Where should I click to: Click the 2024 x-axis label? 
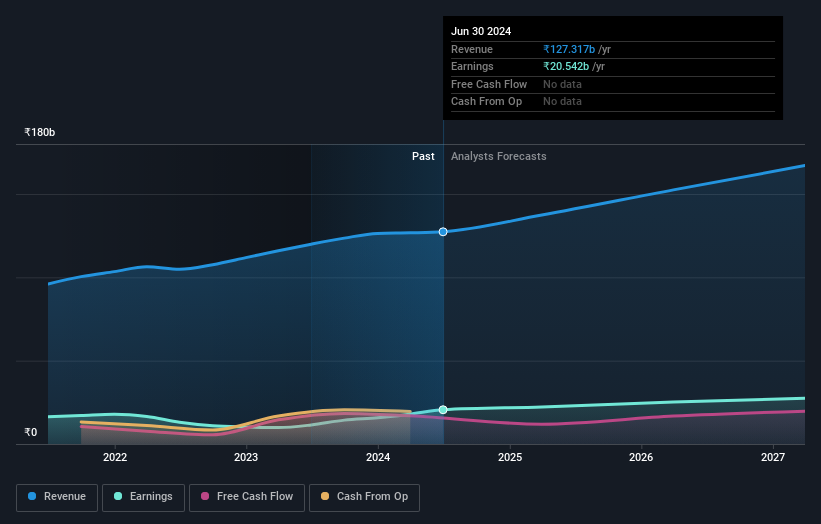pyautogui.click(x=378, y=458)
